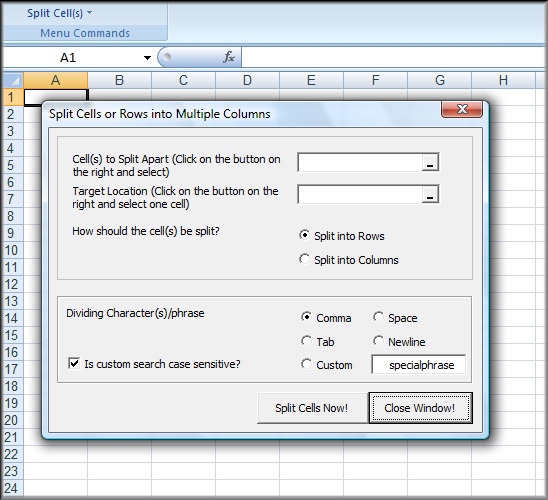Select column A header
The image size is (548, 500).
point(56,80)
